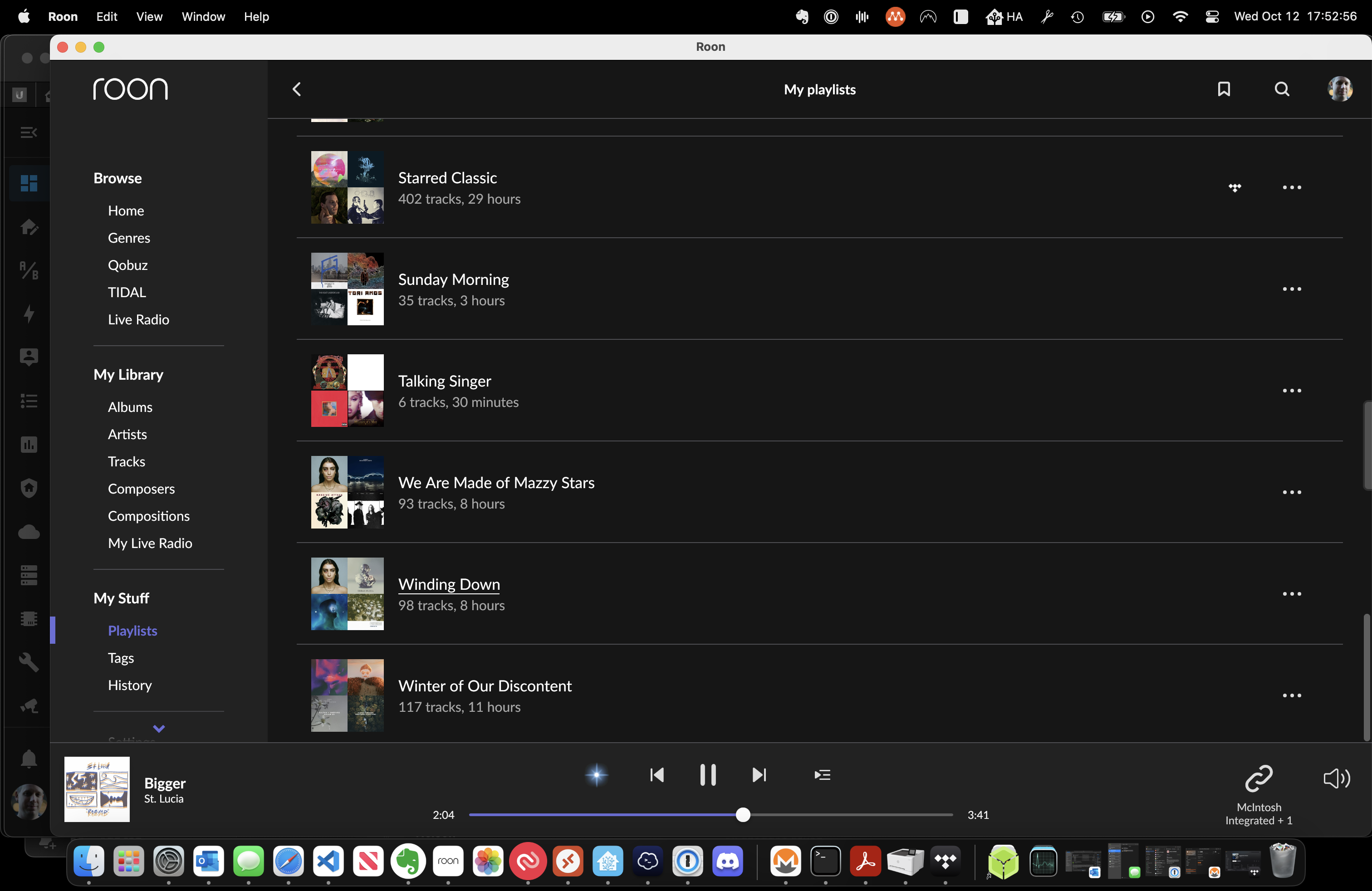Open the play queue icon
This screenshot has width=1372, height=891.
[822, 775]
